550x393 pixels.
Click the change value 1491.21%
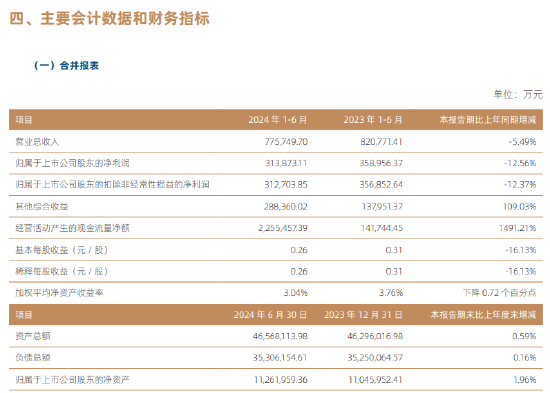(517, 228)
